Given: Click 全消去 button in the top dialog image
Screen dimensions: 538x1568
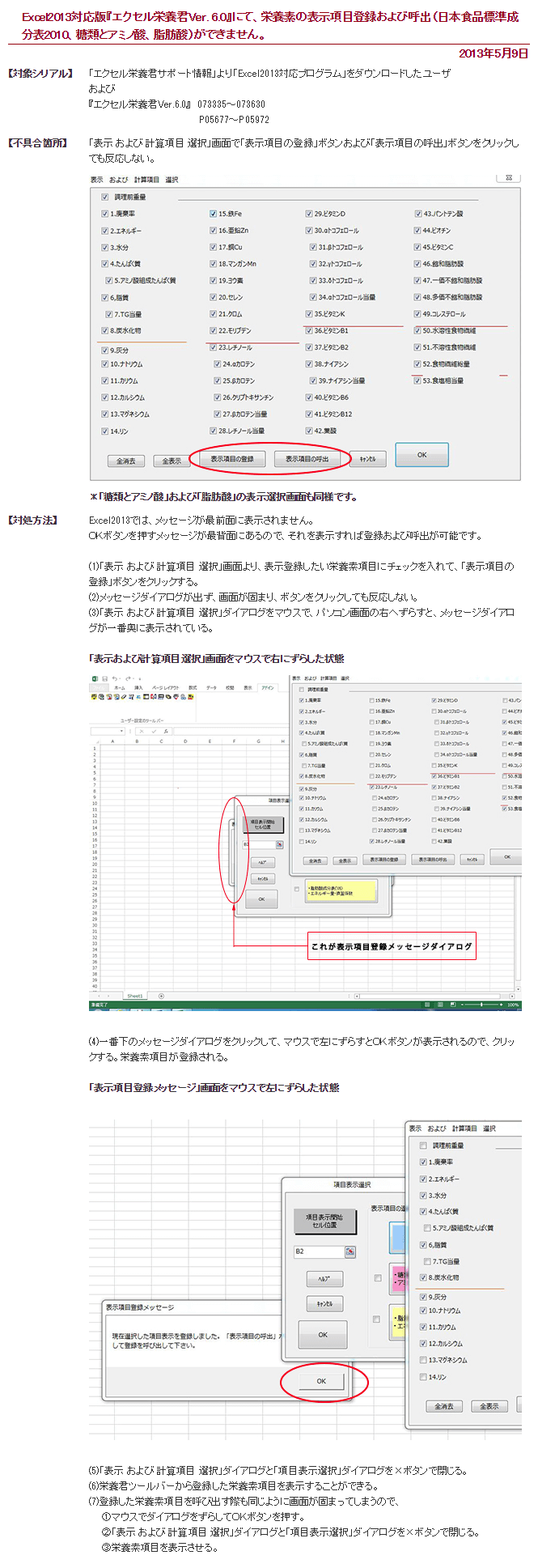Looking at the screenshot, I should point(125,461).
